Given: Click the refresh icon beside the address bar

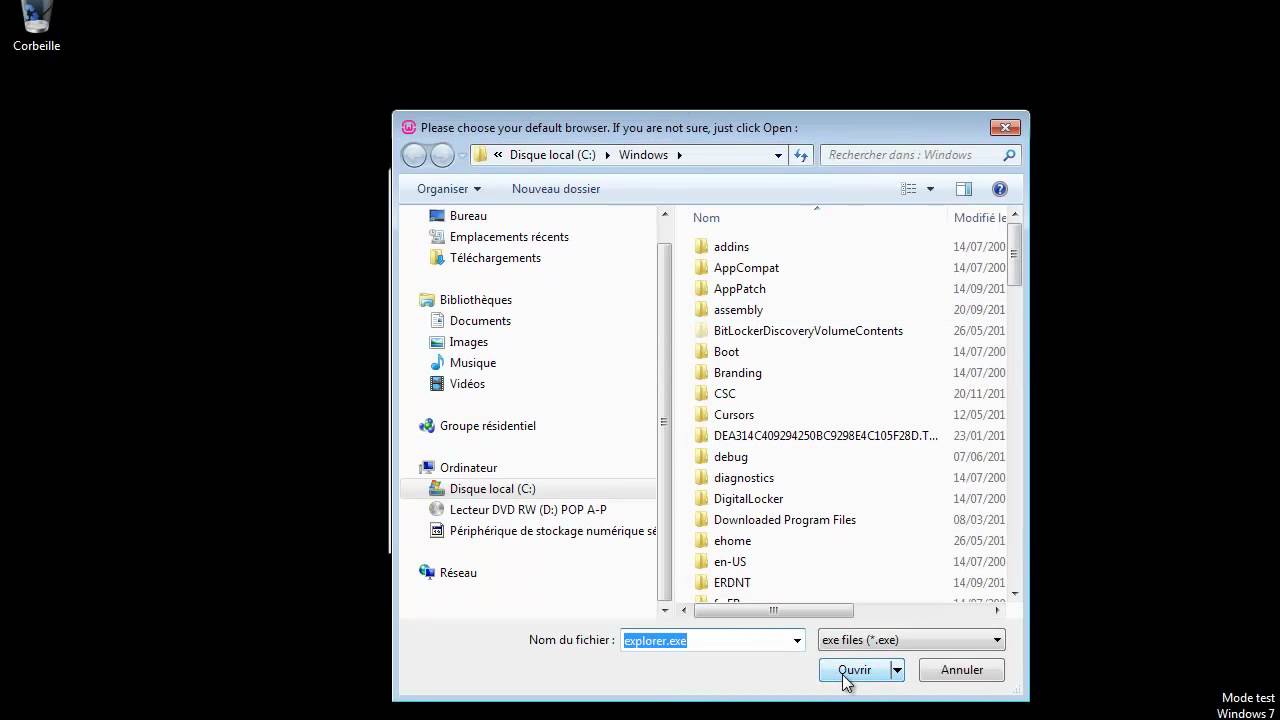Looking at the screenshot, I should tap(801, 155).
